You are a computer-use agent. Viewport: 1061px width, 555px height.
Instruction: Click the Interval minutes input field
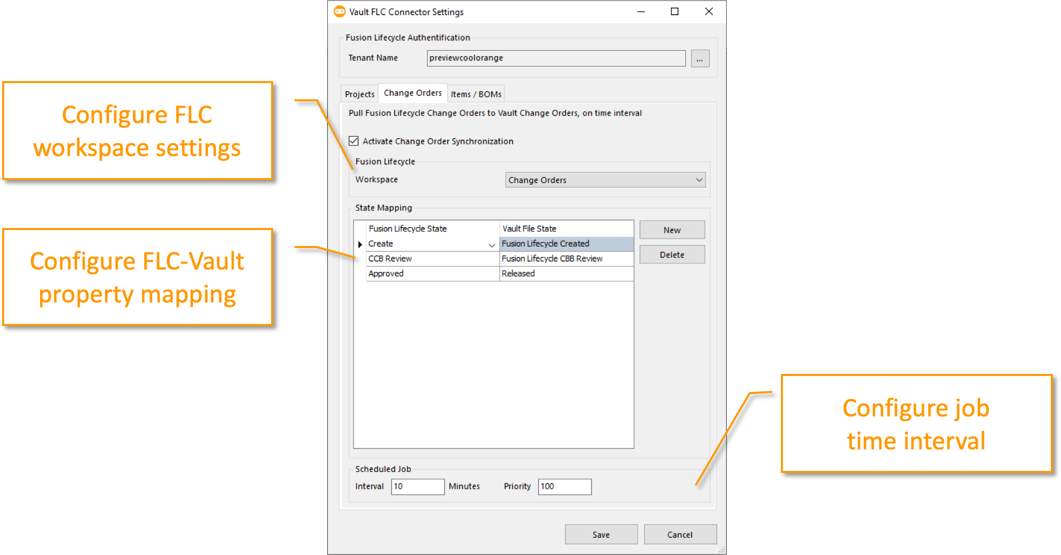tap(417, 487)
